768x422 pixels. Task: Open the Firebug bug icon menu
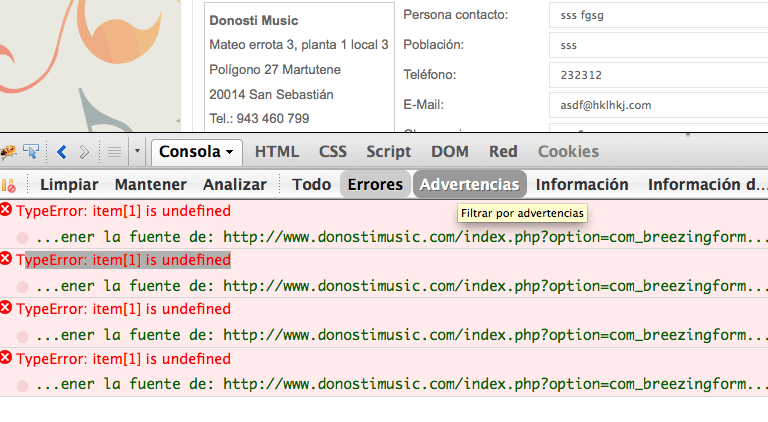click(x=8, y=152)
